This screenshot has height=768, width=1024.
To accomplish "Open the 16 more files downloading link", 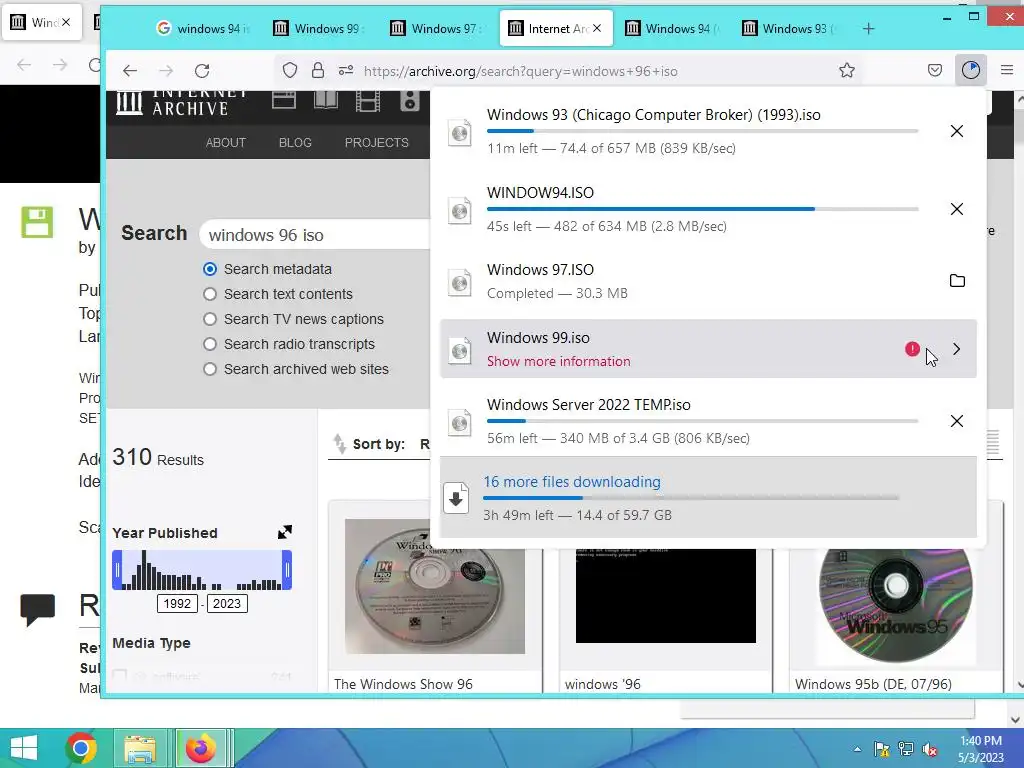I will [x=571, y=482].
